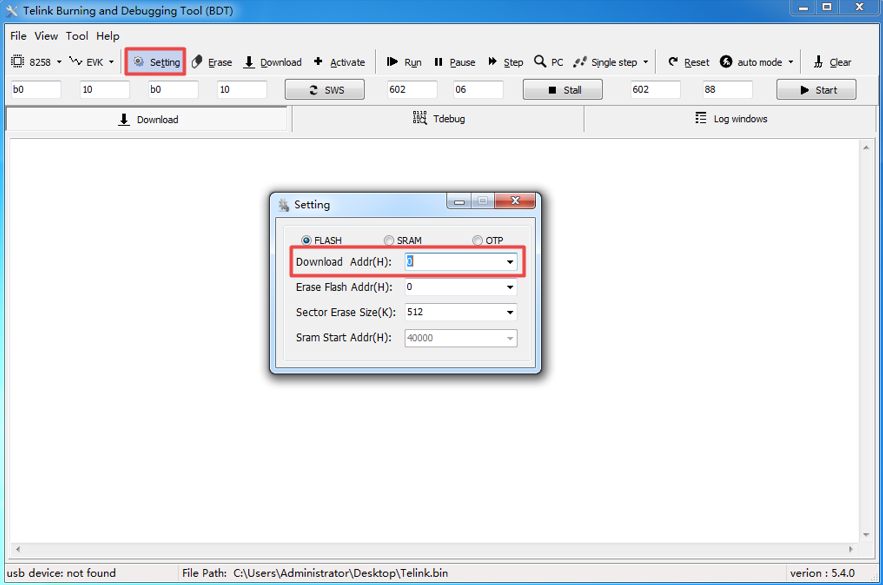The height and width of the screenshot is (585, 883).
Task: Click the Run playback icon
Action: (x=392, y=62)
